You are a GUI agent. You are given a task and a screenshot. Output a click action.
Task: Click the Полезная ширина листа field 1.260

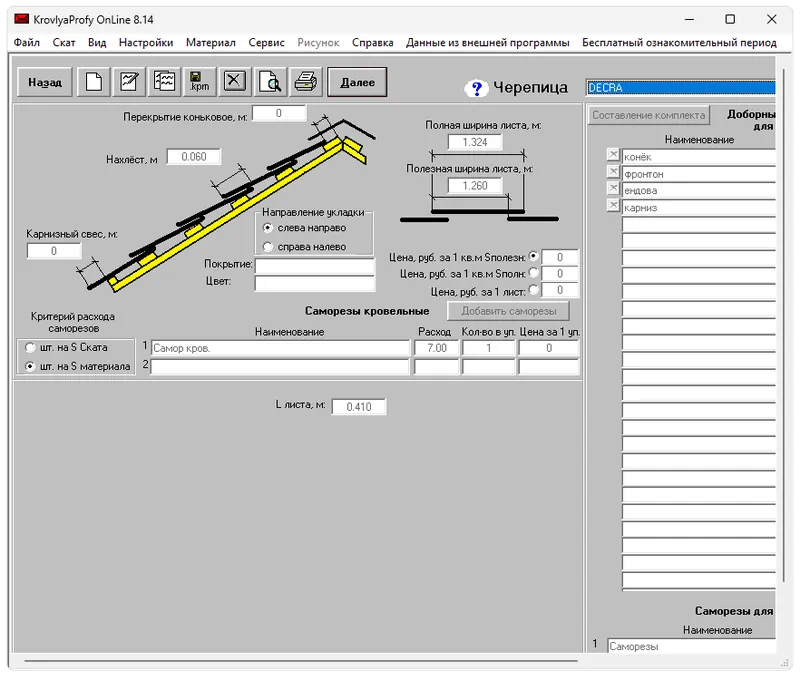pyautogui.click(x=475, y=186)
